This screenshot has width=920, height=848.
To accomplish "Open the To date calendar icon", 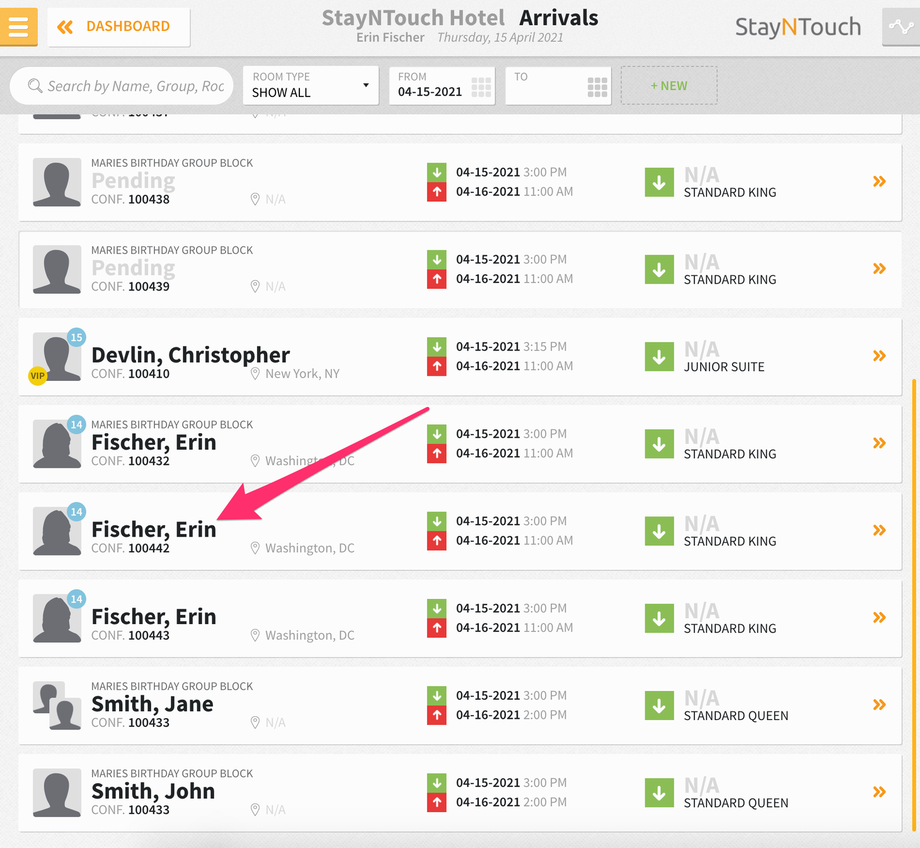I will tap(597, 87).
